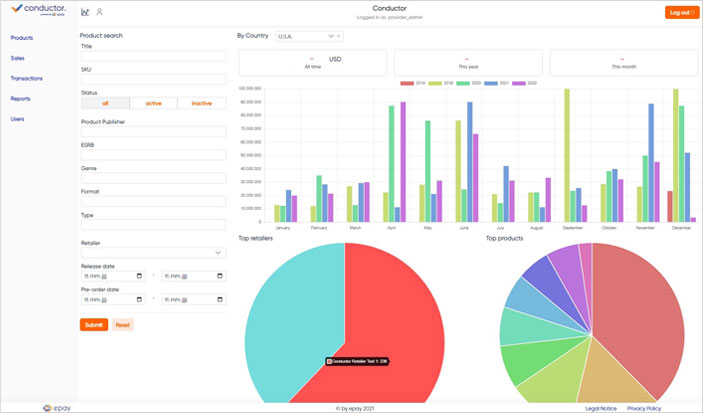Click the 'Top products' heading
703x413 pixels.
(504, 238)
